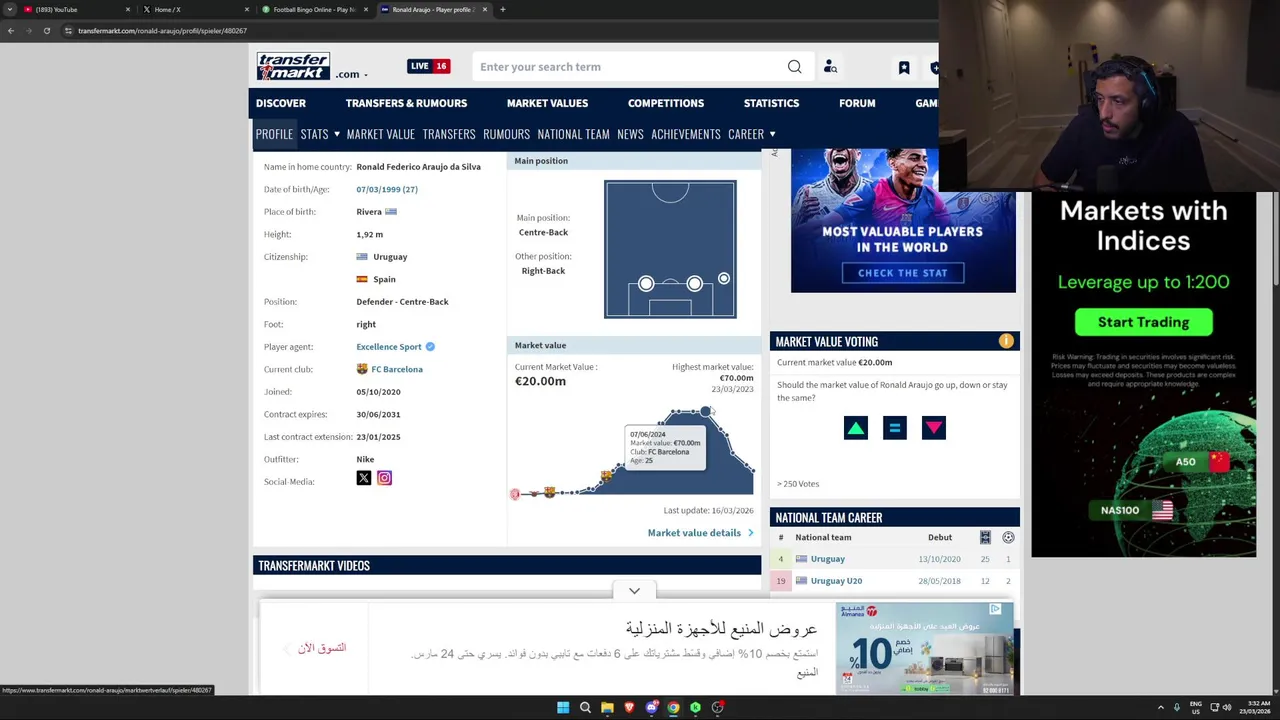Click the verified agent badge icon

[430, 347]
